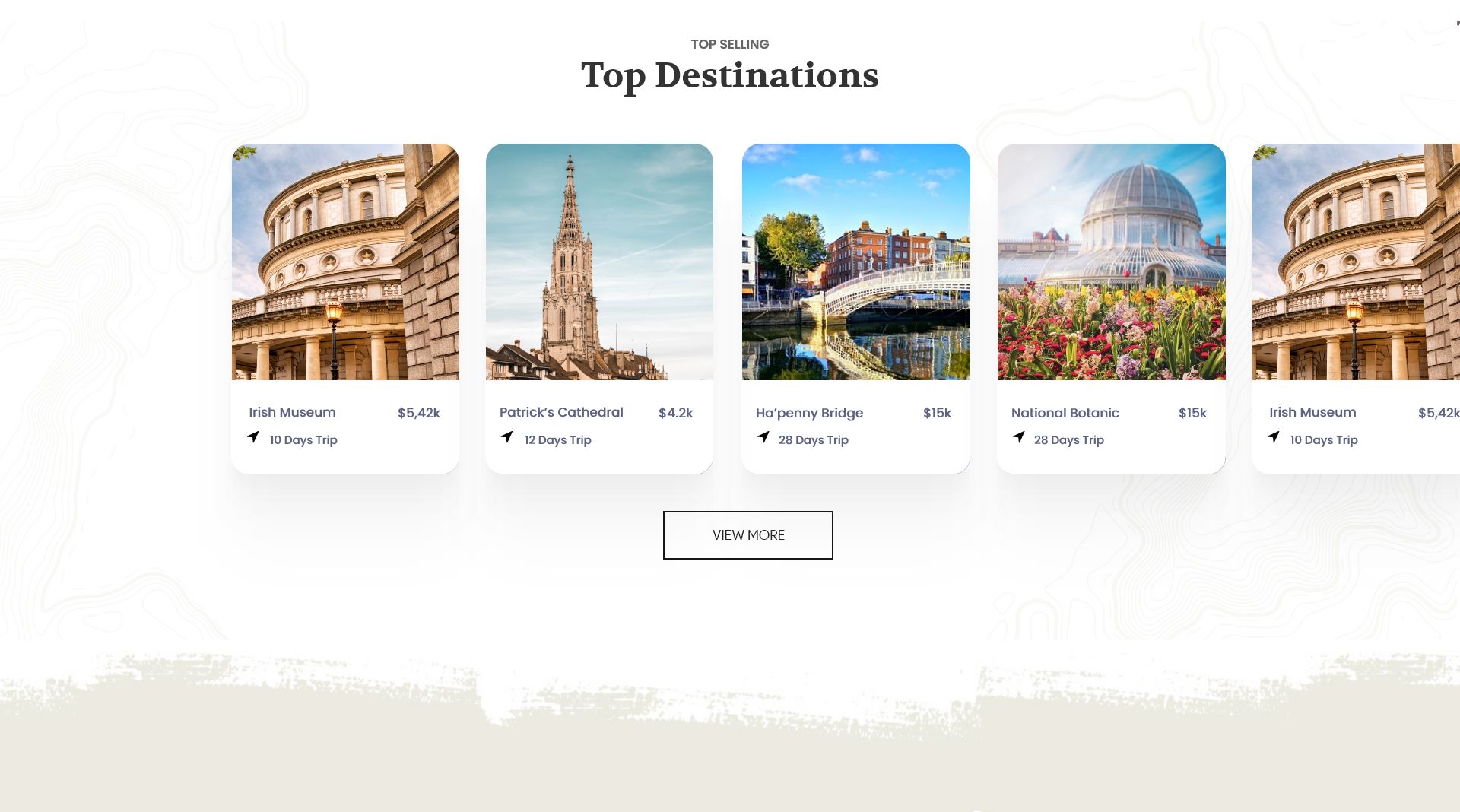Image resolution: width=1460 pixels, height=812 pixels.
Task: Open the Ha'penny Bridge title link
Action: (809, 414)
